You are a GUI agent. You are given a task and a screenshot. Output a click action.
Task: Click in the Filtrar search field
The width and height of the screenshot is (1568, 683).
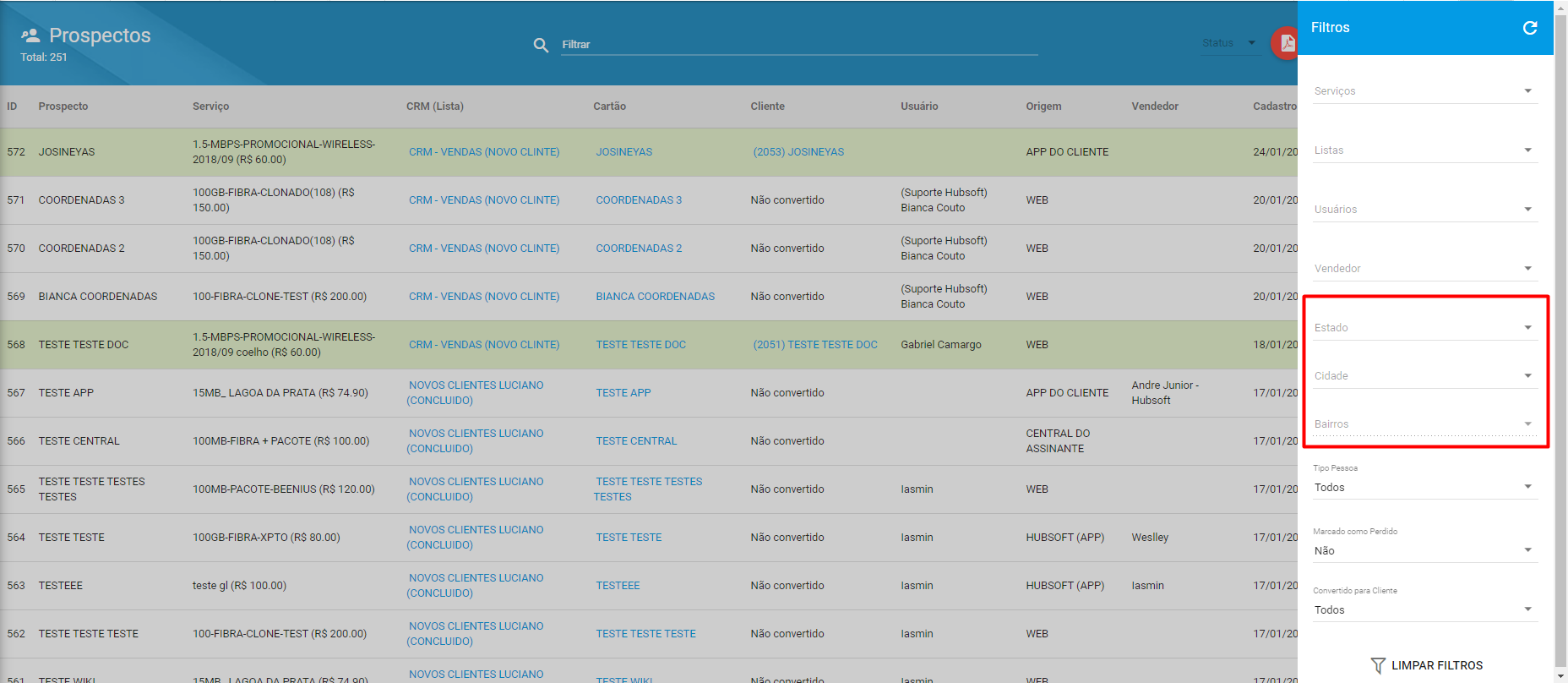(x=799, y=45)
